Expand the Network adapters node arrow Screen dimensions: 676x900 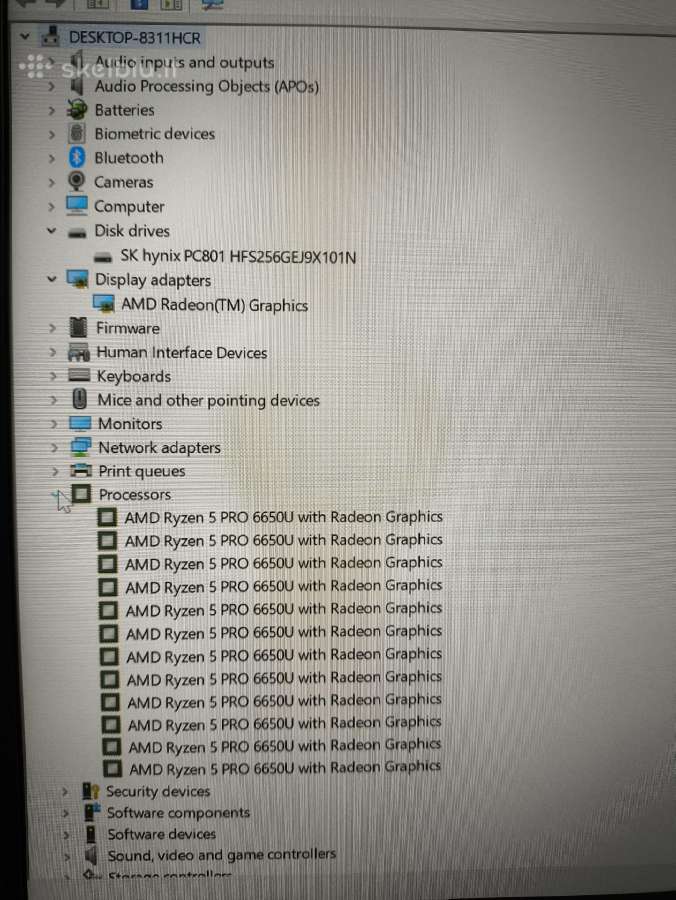pyautogui.click(x=55, y=447)
